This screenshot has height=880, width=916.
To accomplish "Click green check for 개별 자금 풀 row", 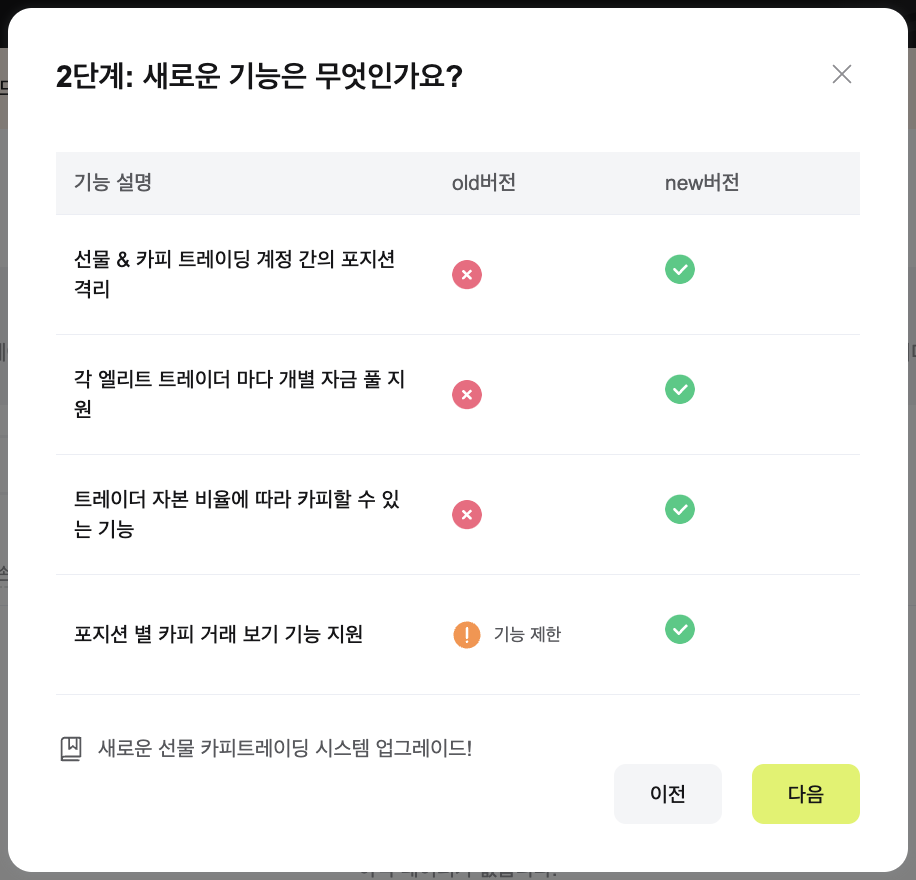I will (x=680, y=389).
